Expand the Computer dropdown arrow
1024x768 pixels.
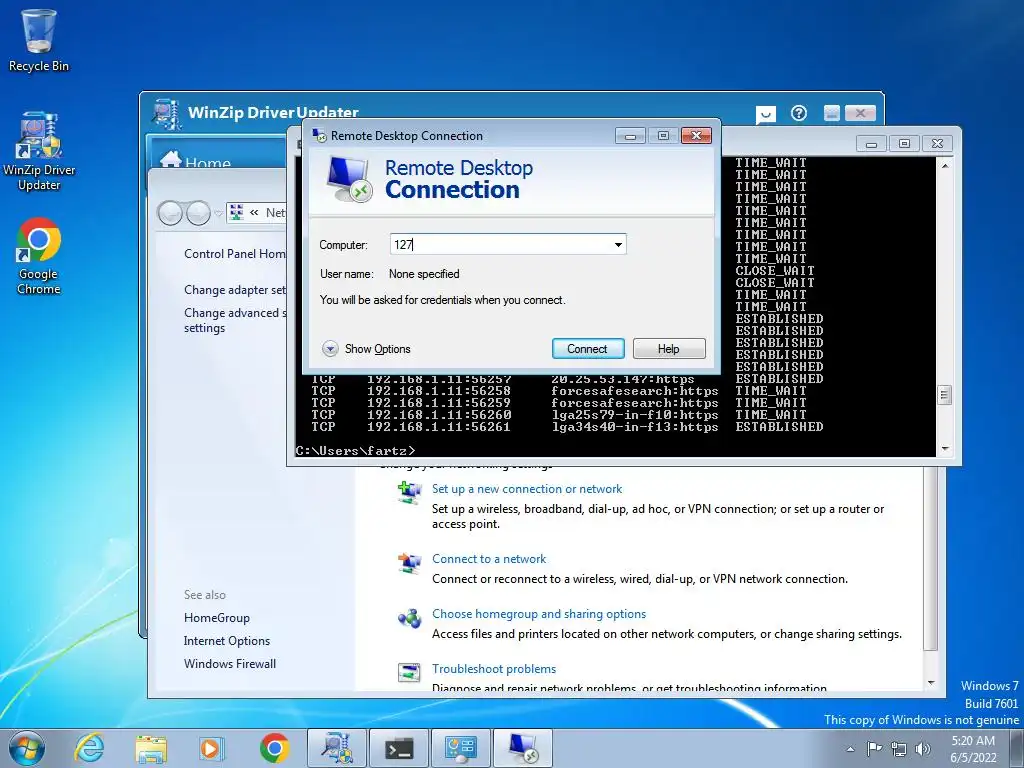point(618,245)
